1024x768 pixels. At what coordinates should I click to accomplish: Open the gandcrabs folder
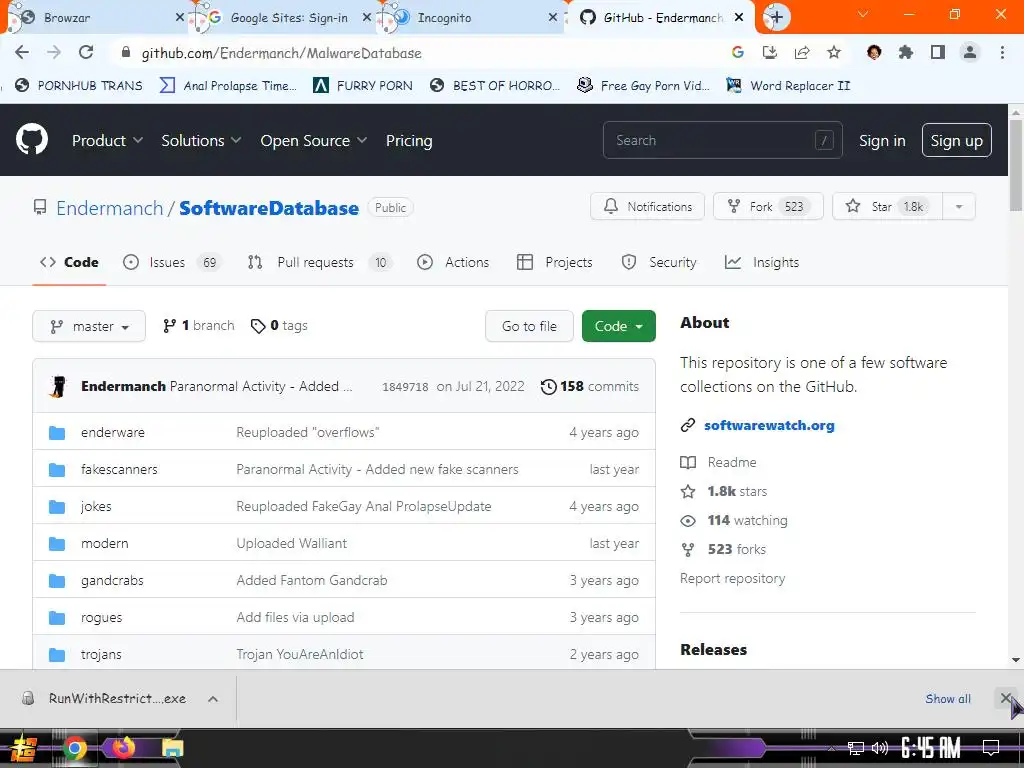point(112,580)
